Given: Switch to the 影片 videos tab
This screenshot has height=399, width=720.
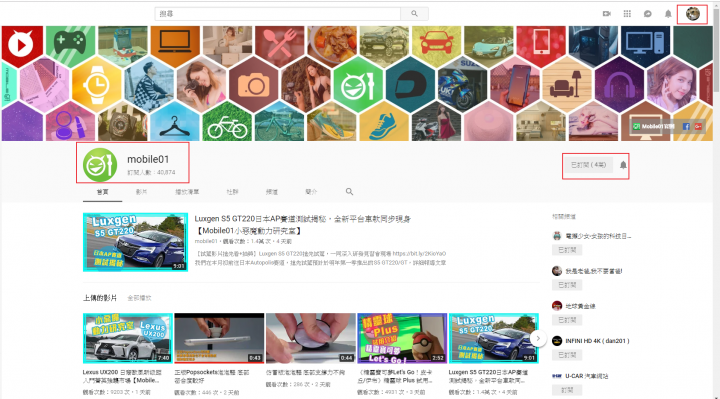Looking at the screenshot, I should point(141,191).
